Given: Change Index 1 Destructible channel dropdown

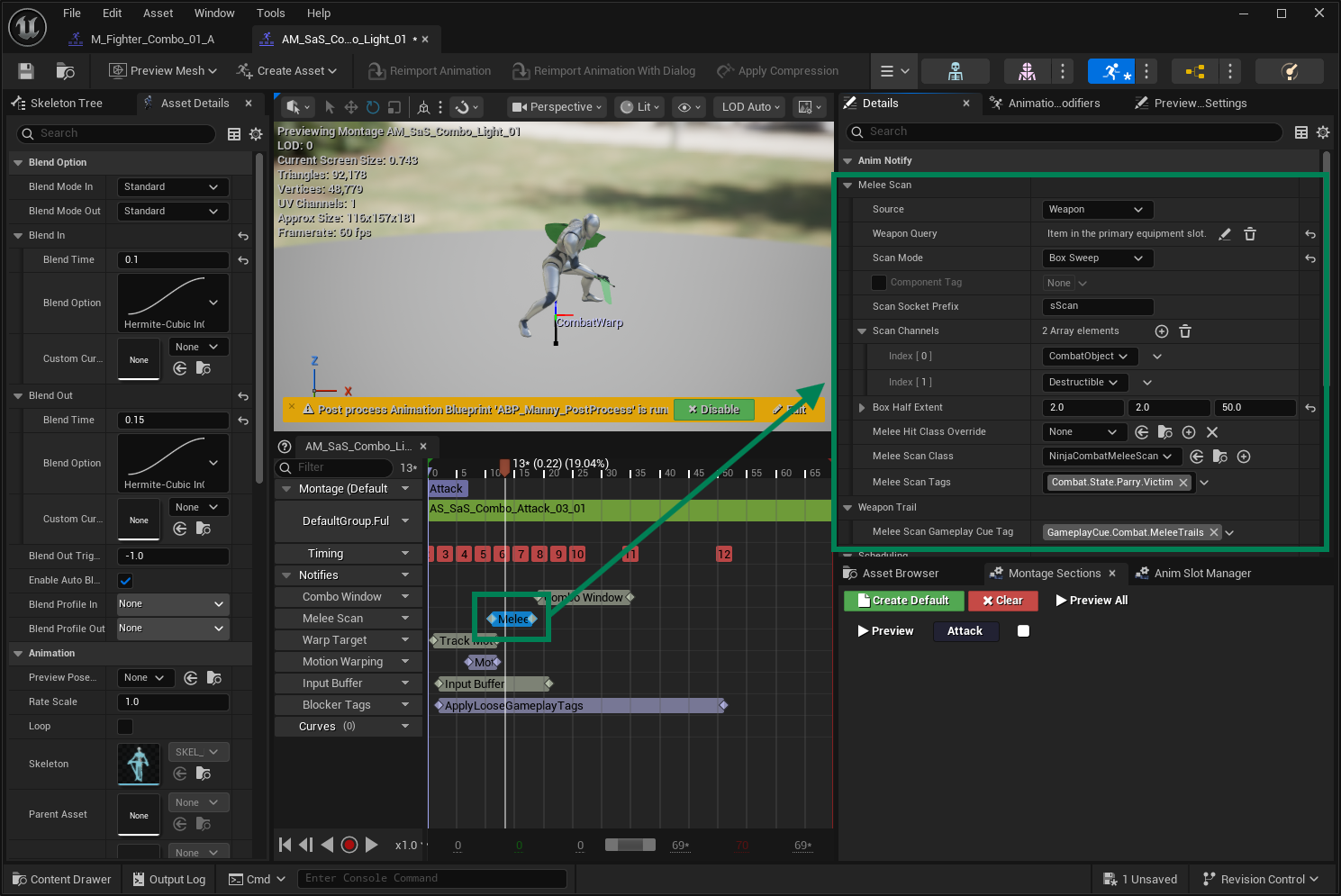Looking at the screenshot, I should (x=1085, y=383).
